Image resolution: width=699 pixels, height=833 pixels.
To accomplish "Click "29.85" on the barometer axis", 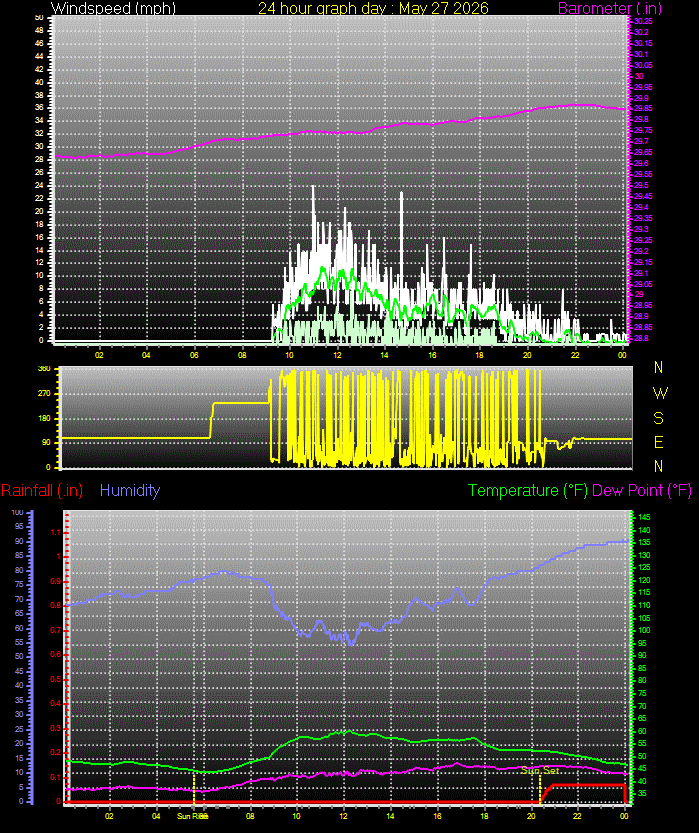I will 643,108.
